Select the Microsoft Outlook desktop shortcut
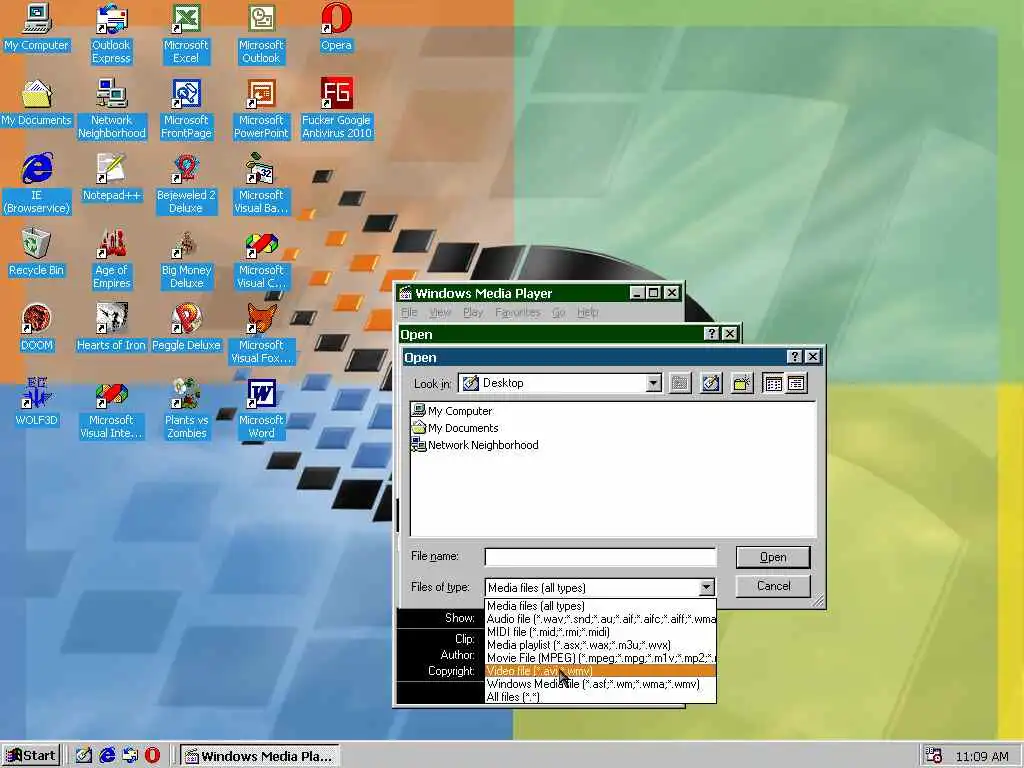The width and height of the screenshot is (1024, 768). (261, 34)
